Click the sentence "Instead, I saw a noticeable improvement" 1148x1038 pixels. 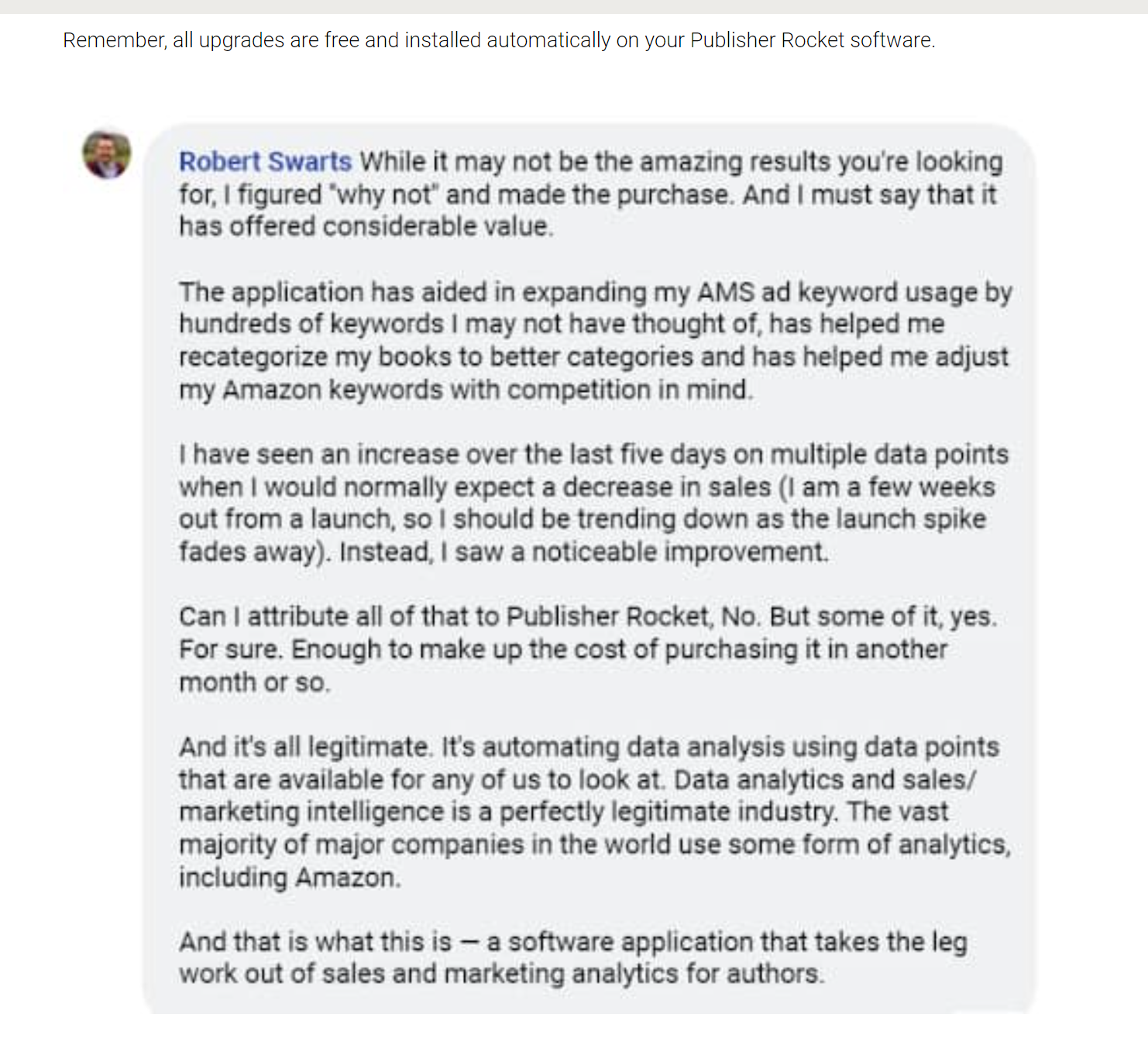[x=583, y=552]
